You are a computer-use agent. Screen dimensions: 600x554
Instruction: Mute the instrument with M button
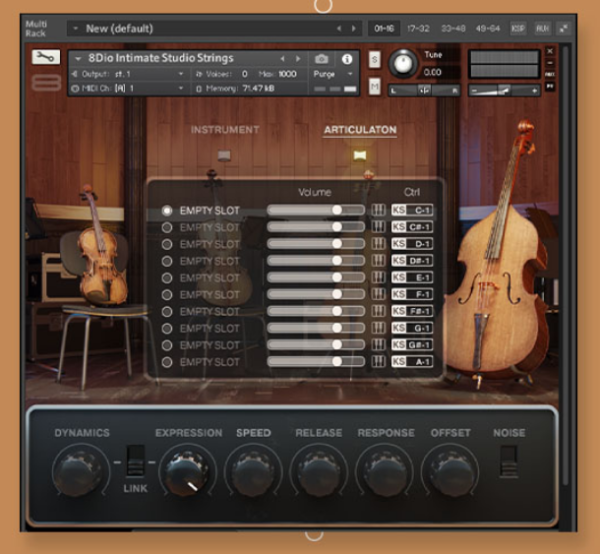click(x=374, y=86)
